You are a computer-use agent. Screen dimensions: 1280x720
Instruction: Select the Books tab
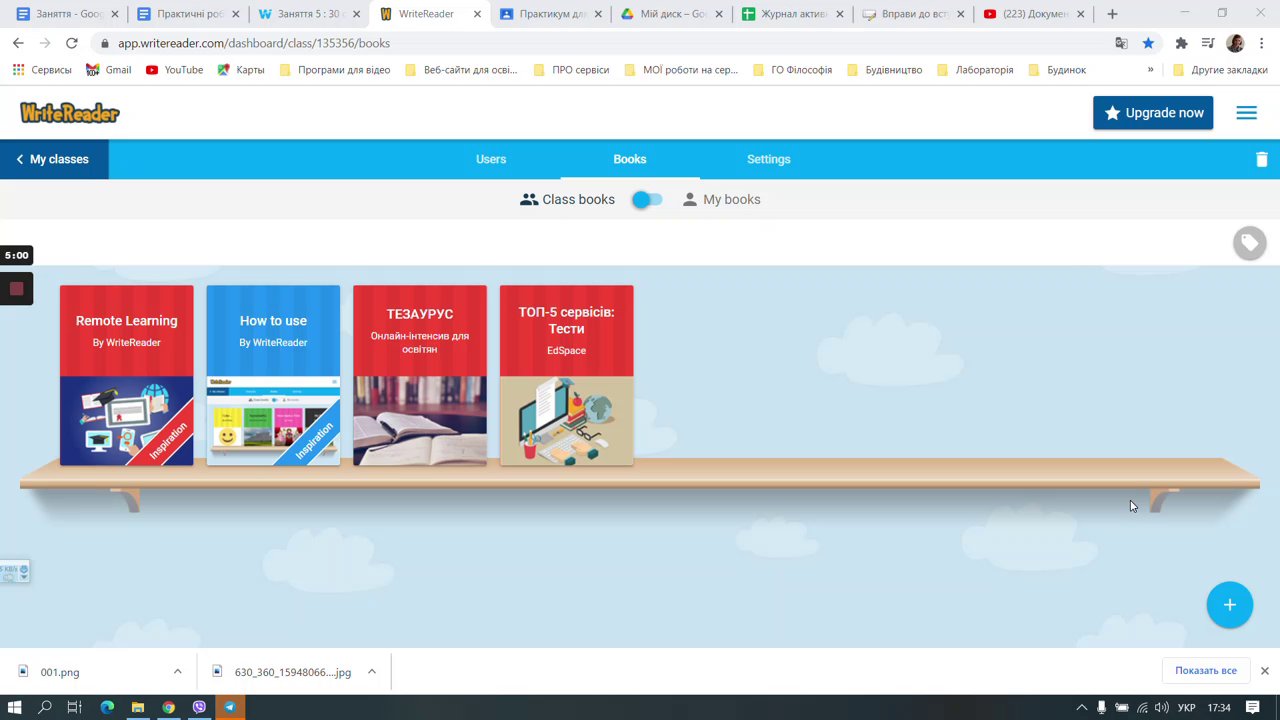[630, 159]
